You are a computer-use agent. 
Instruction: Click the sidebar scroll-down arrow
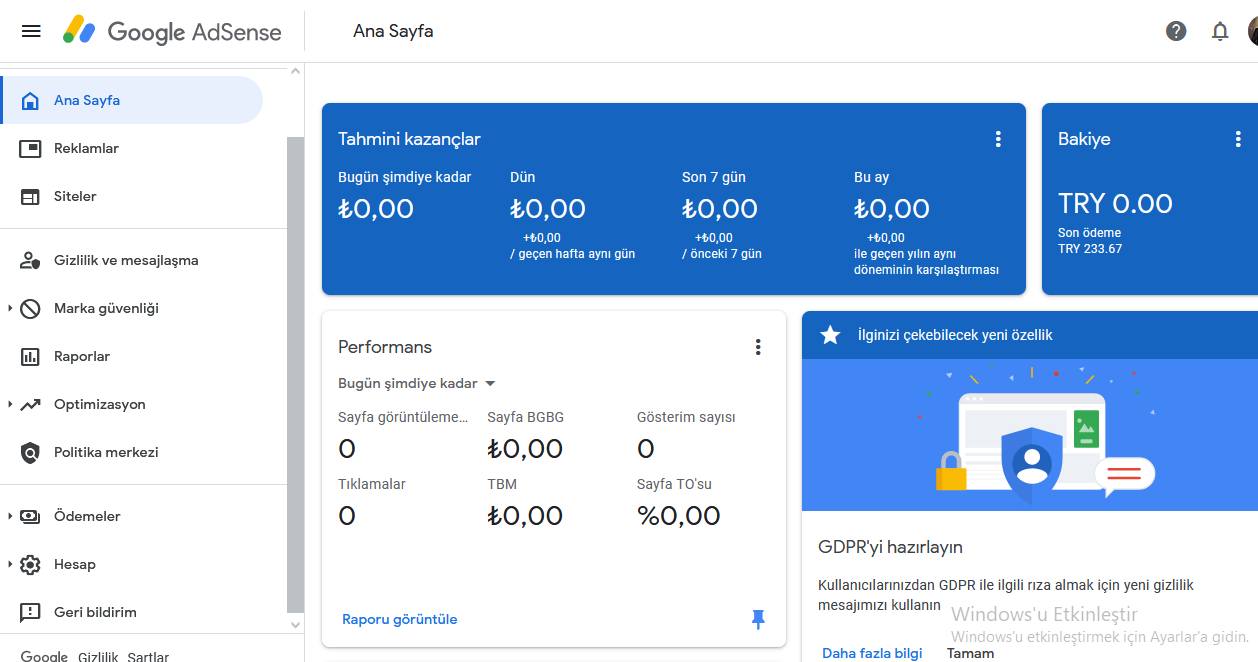coord(295,624)
